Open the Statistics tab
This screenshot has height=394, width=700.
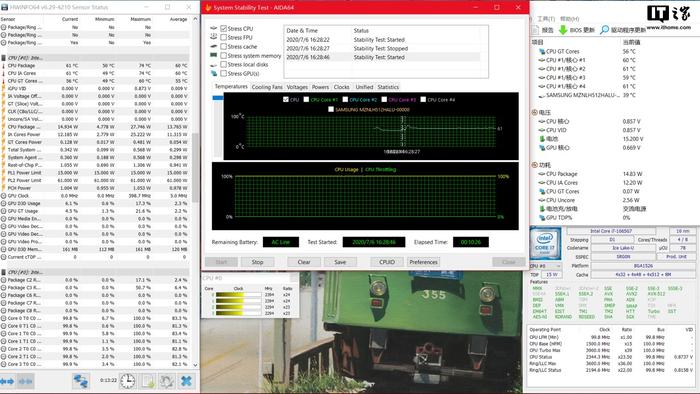point(388,87)
